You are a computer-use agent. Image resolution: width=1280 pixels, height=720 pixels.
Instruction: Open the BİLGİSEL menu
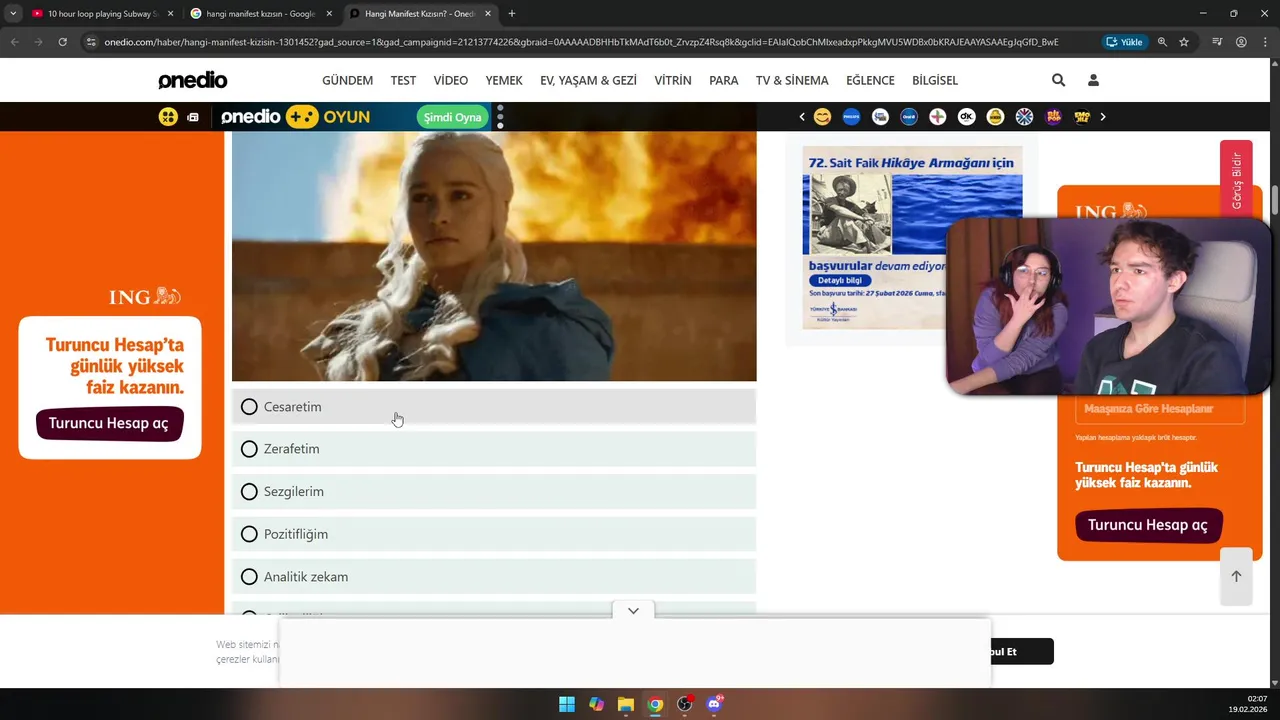(935, 80)
